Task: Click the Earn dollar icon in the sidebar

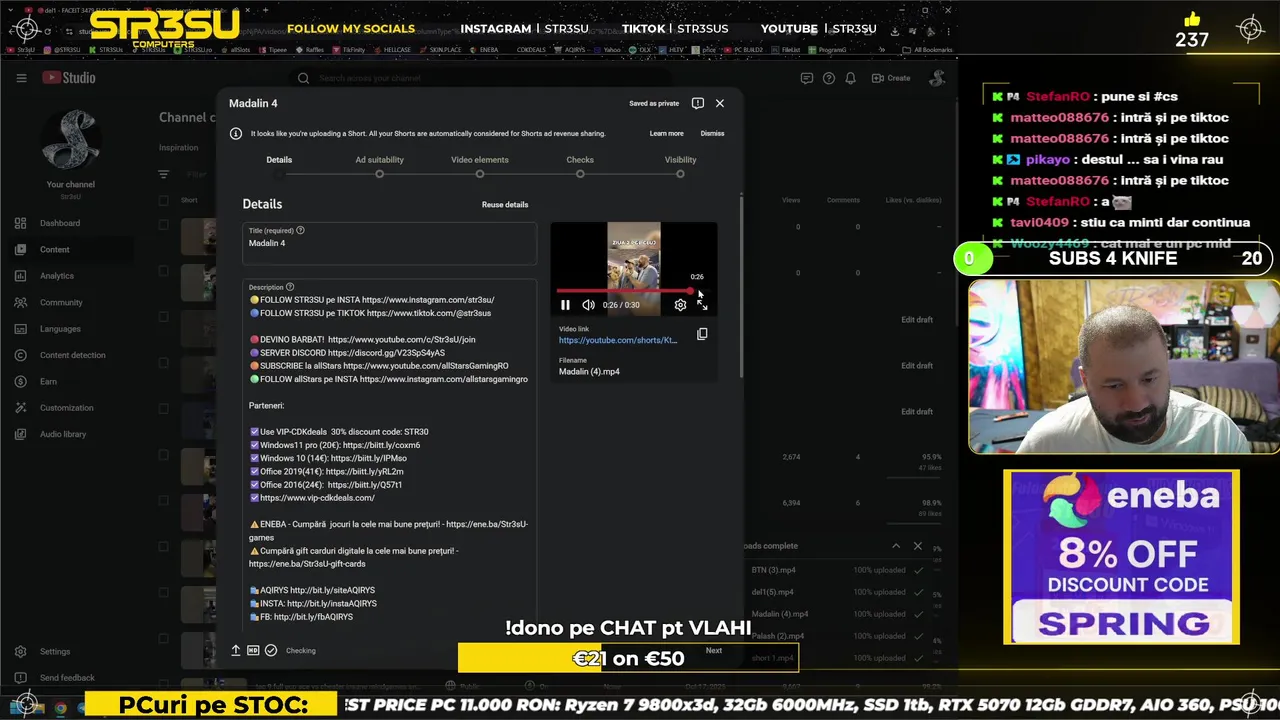Action: [x=20, y=382]
